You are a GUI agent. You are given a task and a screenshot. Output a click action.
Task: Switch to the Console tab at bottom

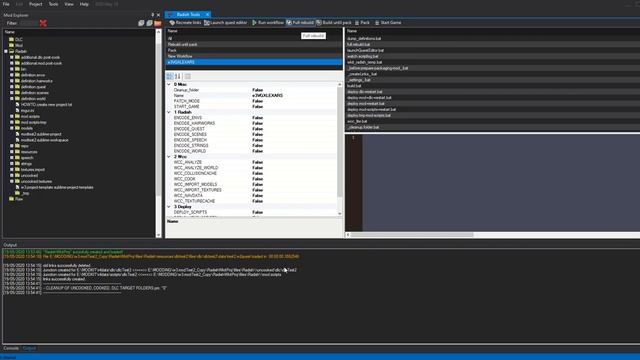(11, 348)
